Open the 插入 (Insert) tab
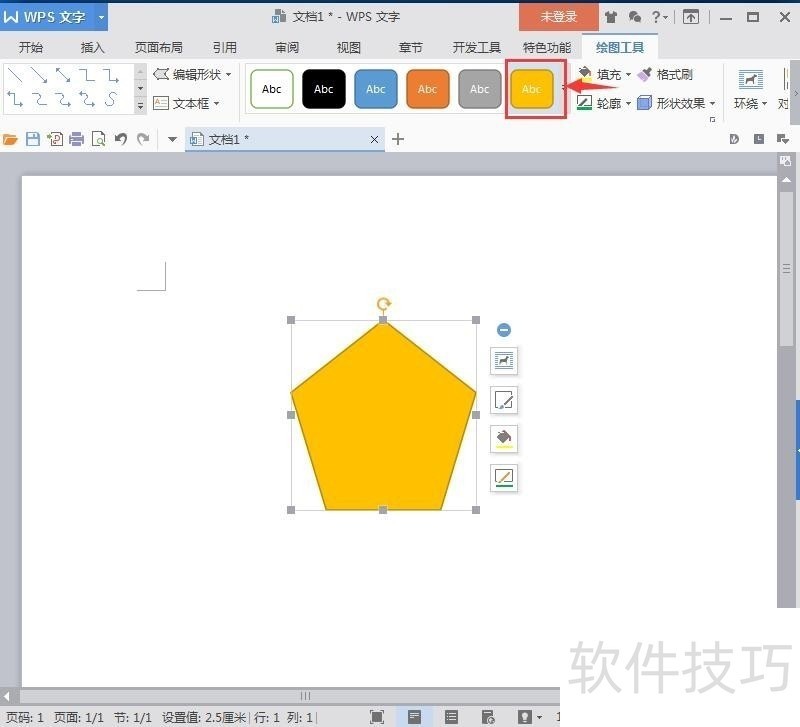This screenshot has height=727, width=800. (x=92, y=47)
